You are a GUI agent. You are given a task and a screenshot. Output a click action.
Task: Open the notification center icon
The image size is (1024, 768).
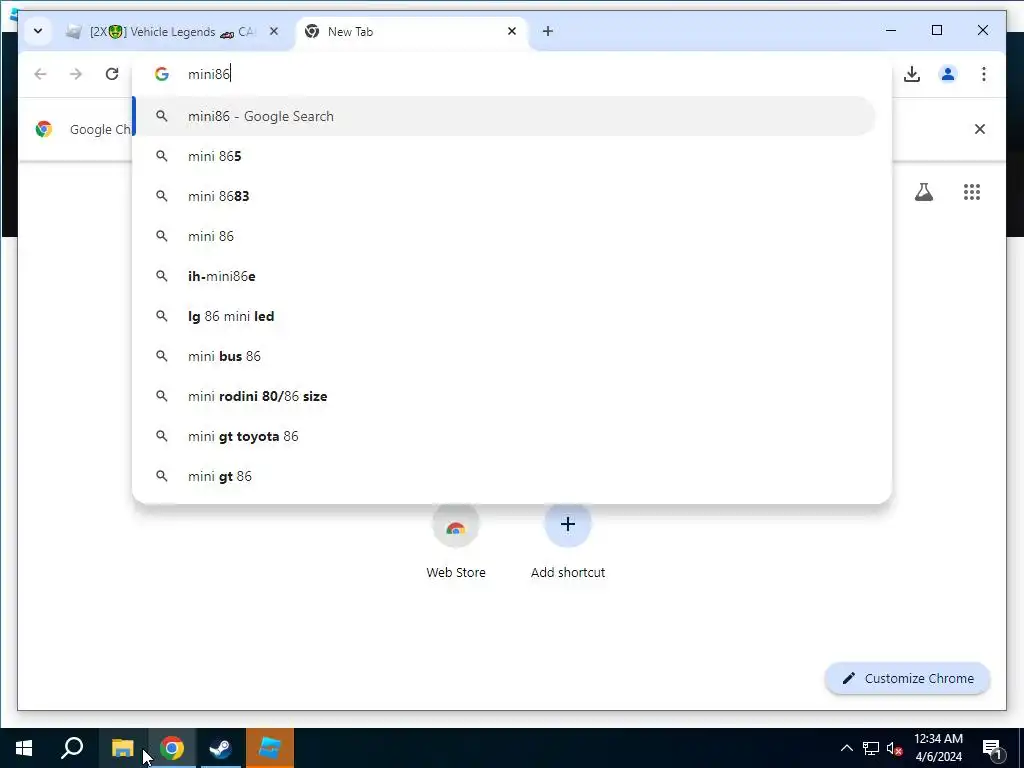pyautogui.click(x=992, y=748)
